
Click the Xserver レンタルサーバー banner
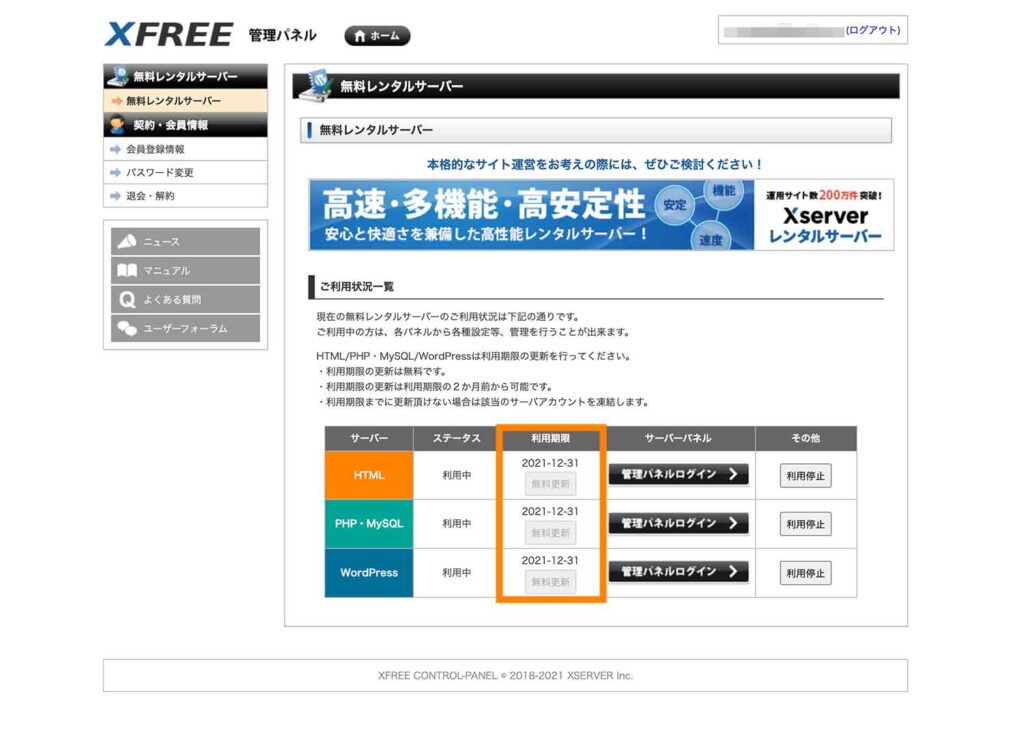(x=601, y=215)
